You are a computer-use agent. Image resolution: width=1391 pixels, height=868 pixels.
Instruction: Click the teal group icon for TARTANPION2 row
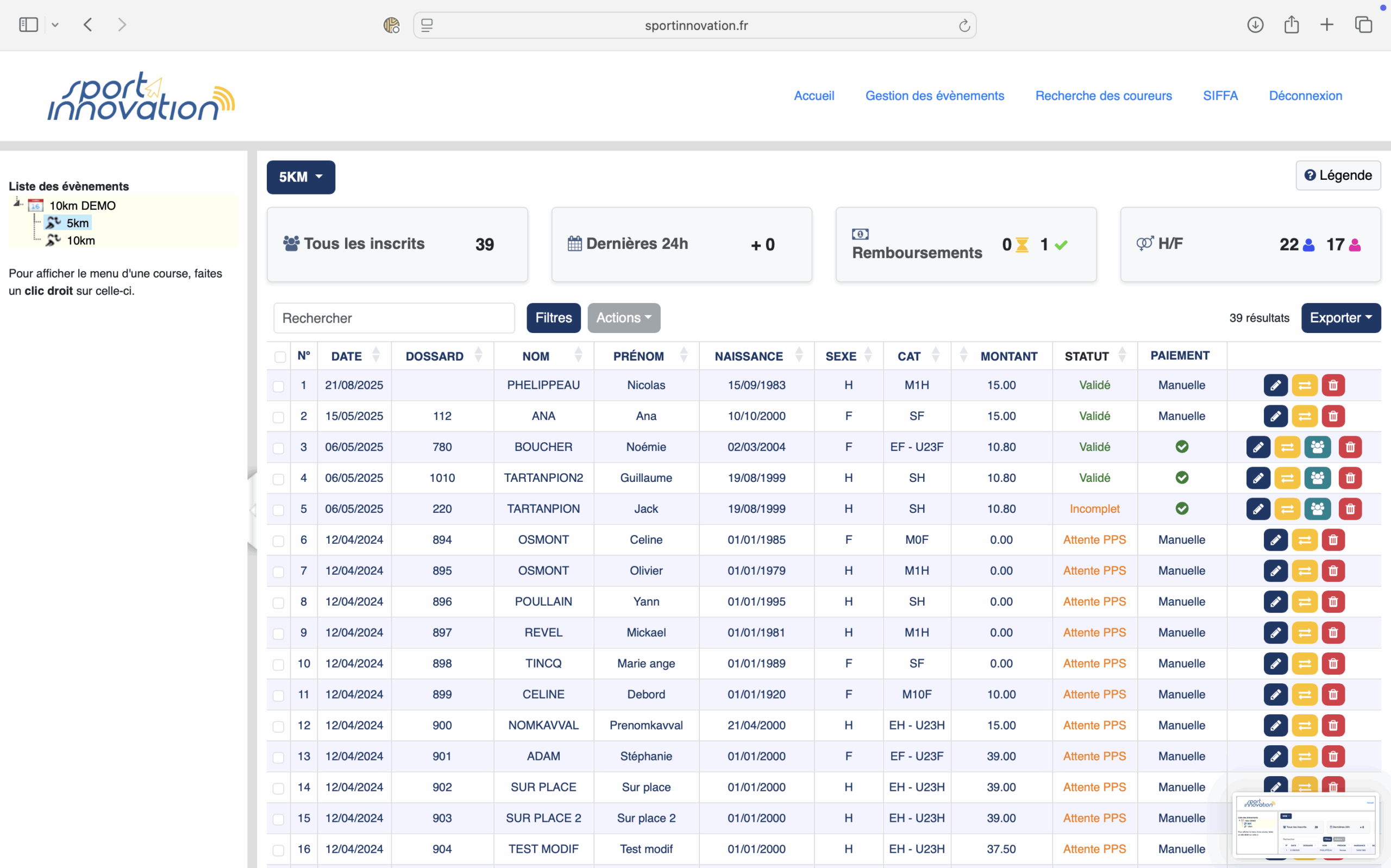click(x=1317, y=478)
